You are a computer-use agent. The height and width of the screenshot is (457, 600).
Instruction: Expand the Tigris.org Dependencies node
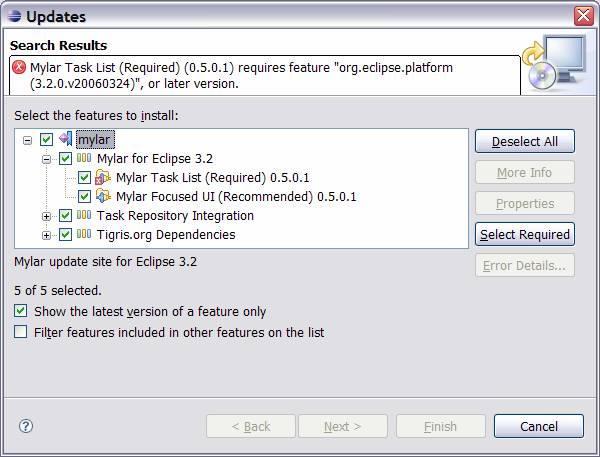point(46,235)
